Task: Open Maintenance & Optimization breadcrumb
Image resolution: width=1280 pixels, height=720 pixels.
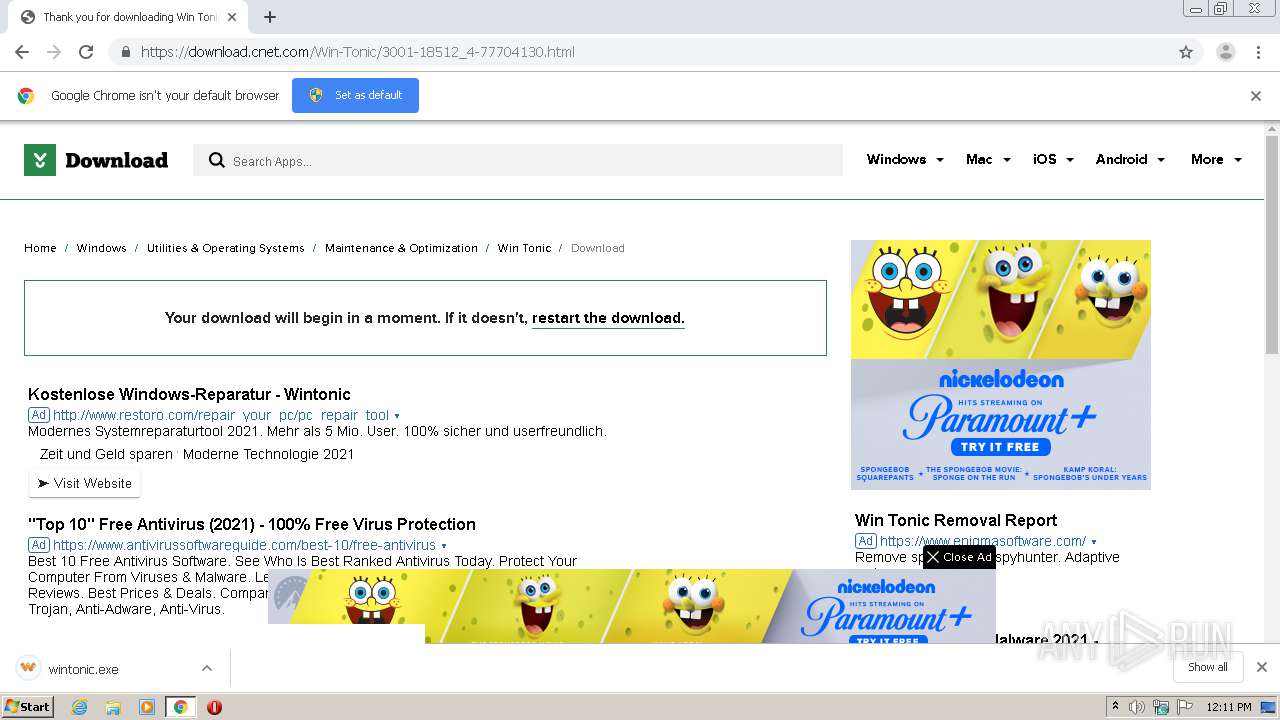Action: click(401, 248)
